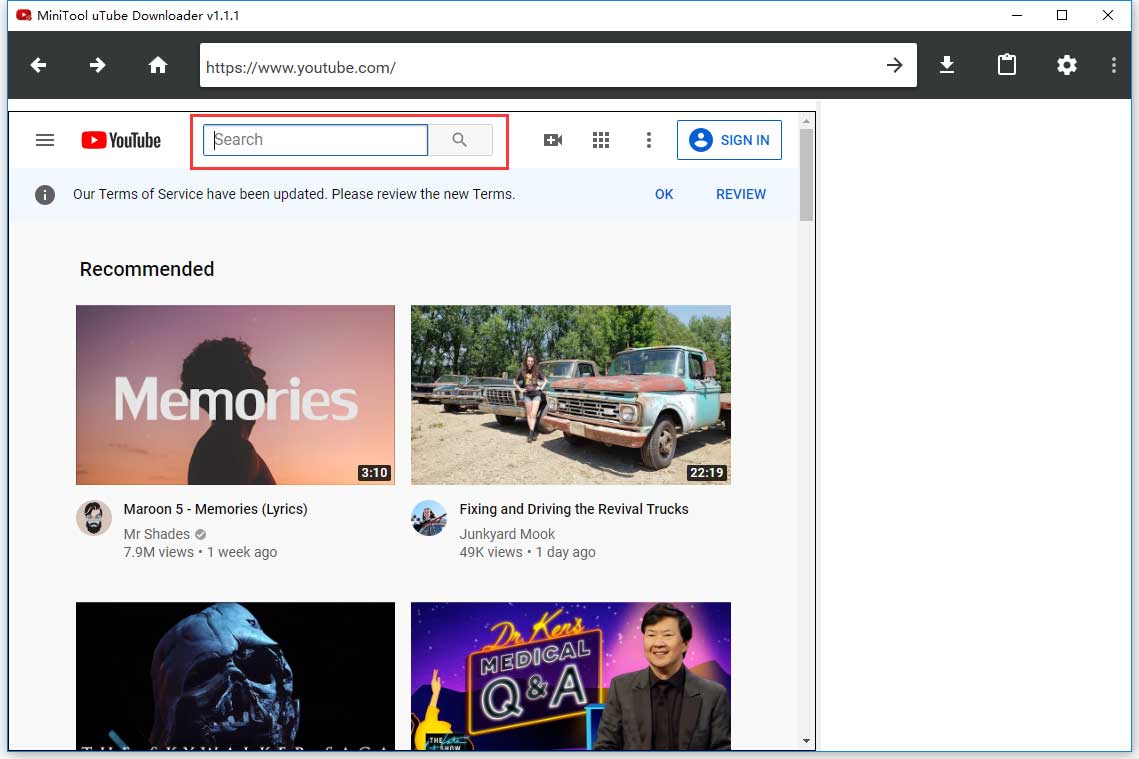This screenshot has height=759, width=1139.
Task: Click the MiniTool uTube Downloader app icon
Action: (x=23, y=15)
